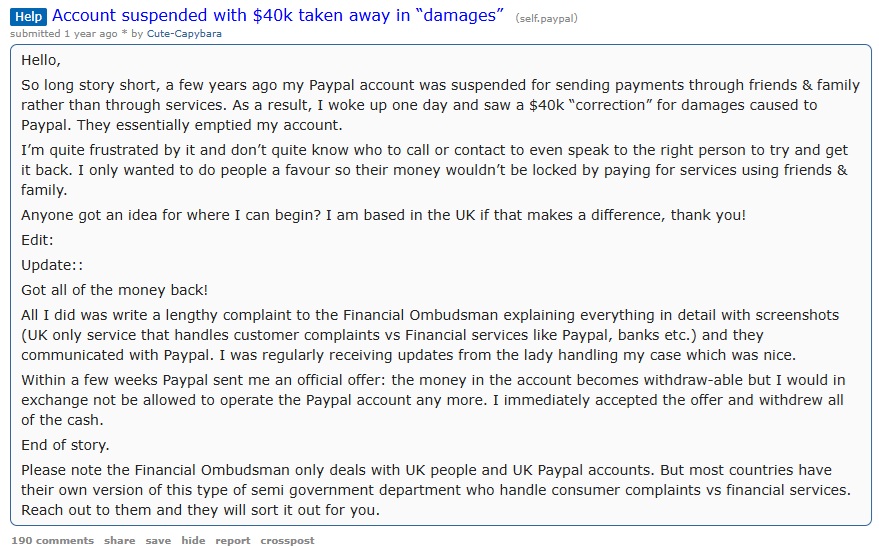Click the "Got all of the money back!" line
Viewport: 879px width, 547px height.
[x=114, y=290]
